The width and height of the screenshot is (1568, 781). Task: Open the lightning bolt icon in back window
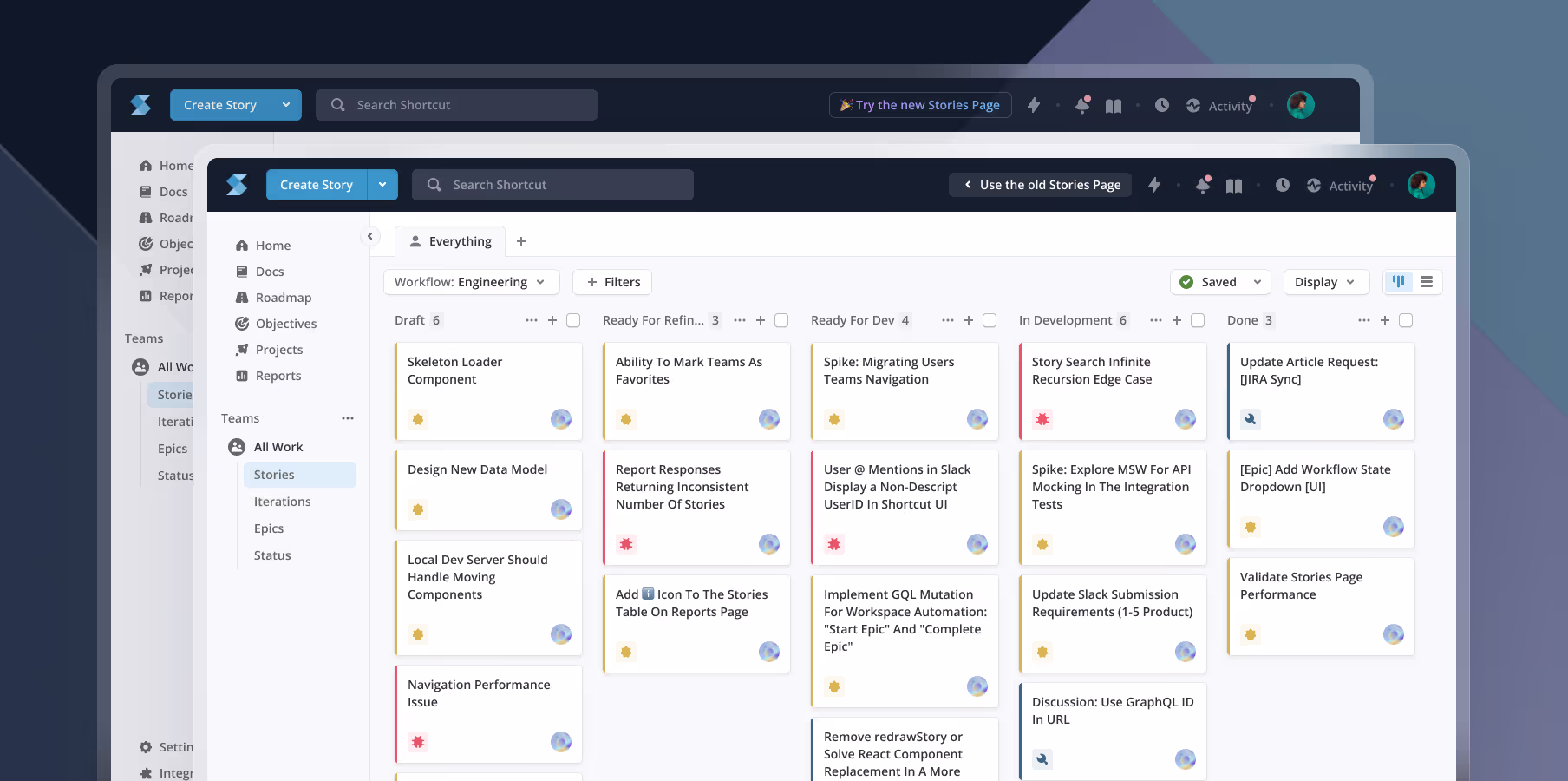pos(1034,105)
